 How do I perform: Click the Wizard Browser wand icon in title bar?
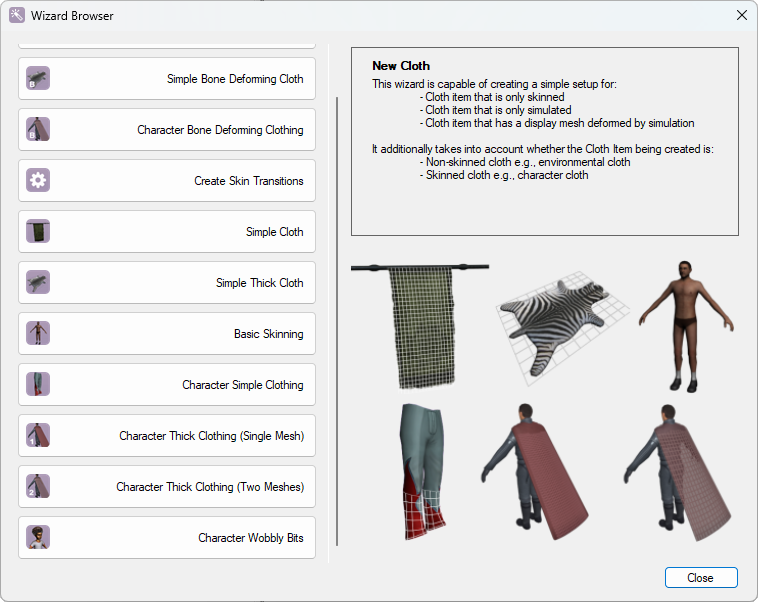tap(16, 15)
